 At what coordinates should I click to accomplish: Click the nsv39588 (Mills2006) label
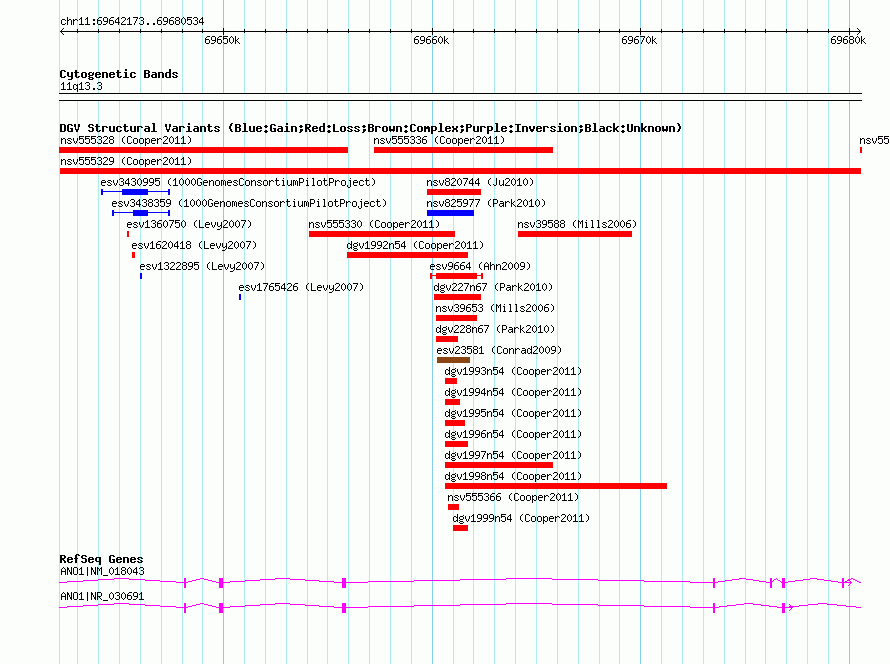[577, 224]
